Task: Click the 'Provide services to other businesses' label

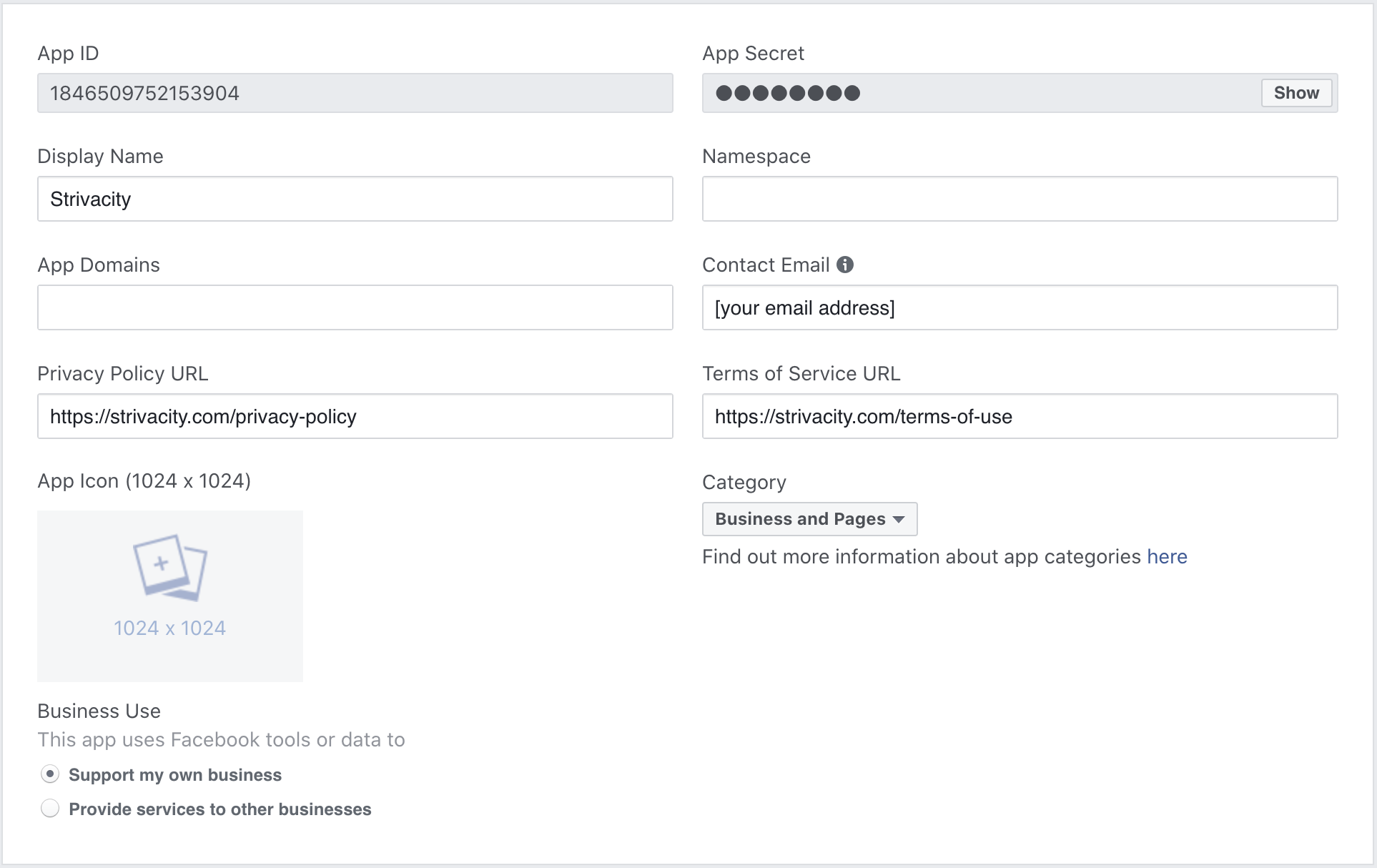Action: click(220, 809)
